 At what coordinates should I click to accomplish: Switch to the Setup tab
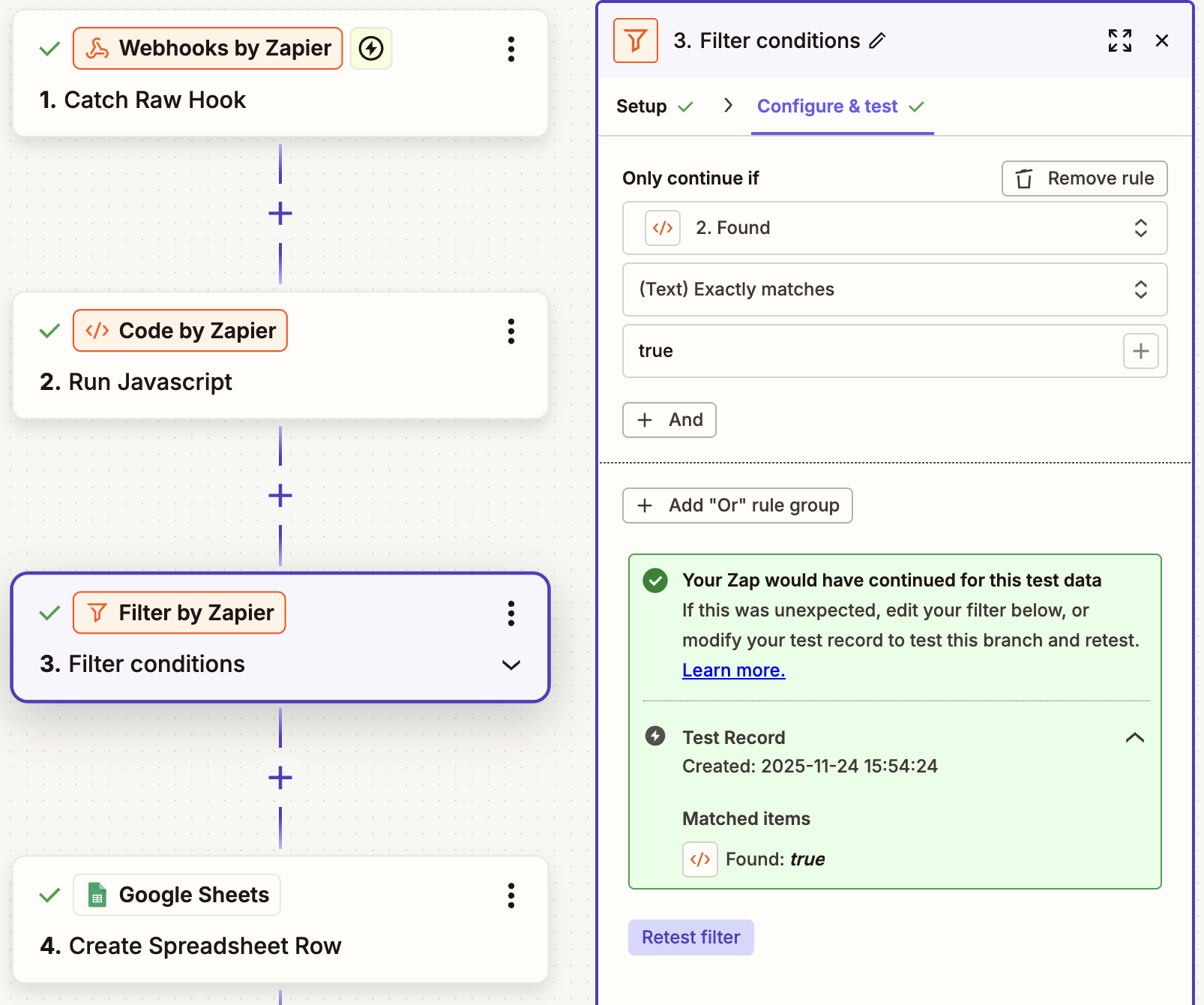pos(654,106)
